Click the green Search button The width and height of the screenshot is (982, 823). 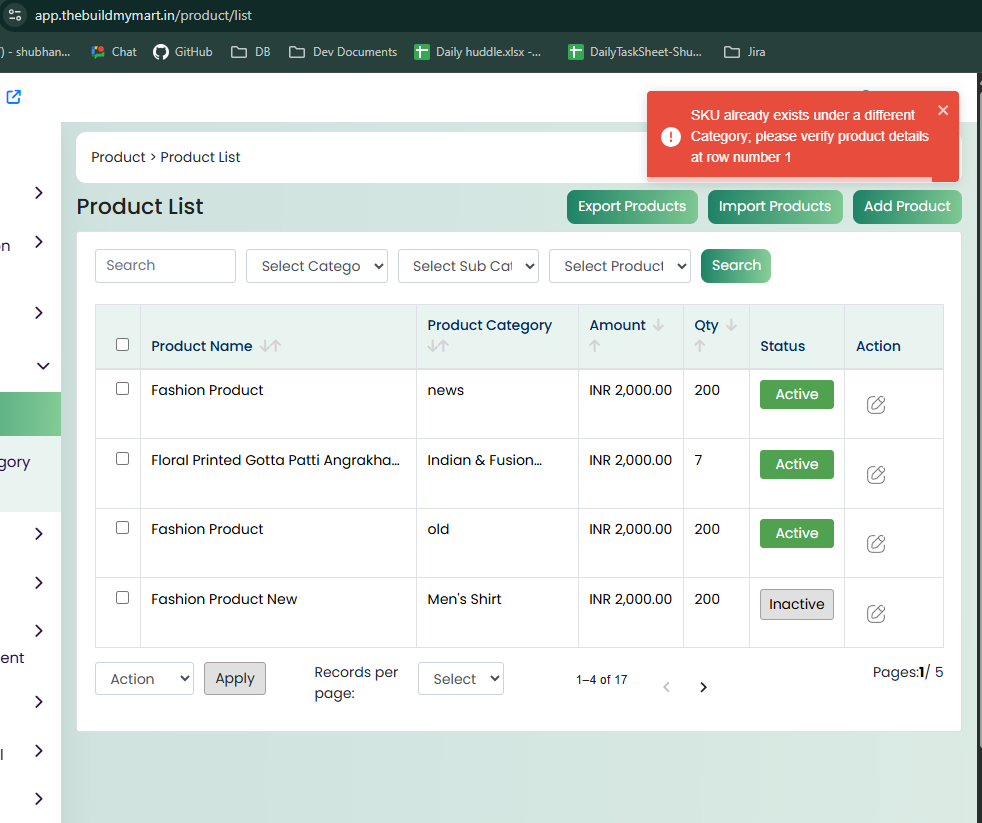pos(736,266)
